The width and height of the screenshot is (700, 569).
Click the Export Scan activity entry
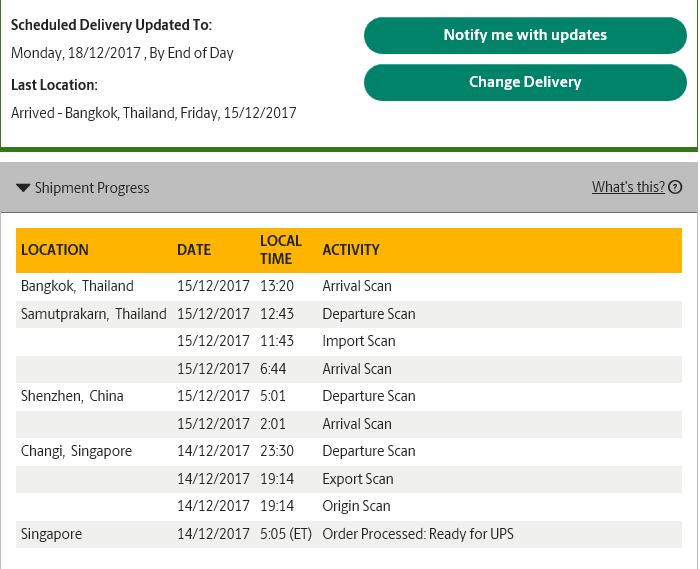click(x=358, y=479)
